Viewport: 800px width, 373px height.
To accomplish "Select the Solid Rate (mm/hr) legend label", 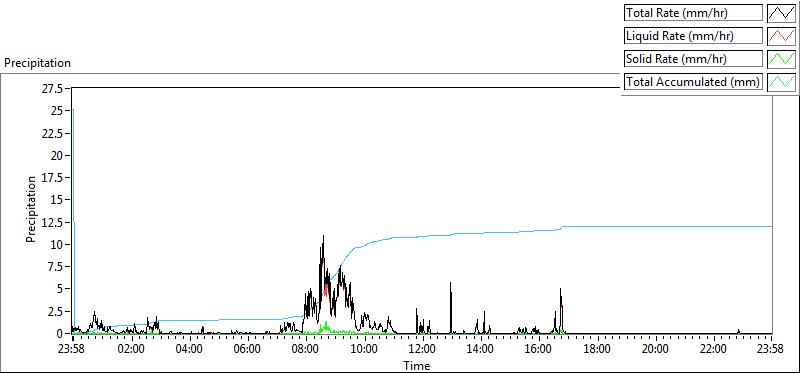I will 693,59.
